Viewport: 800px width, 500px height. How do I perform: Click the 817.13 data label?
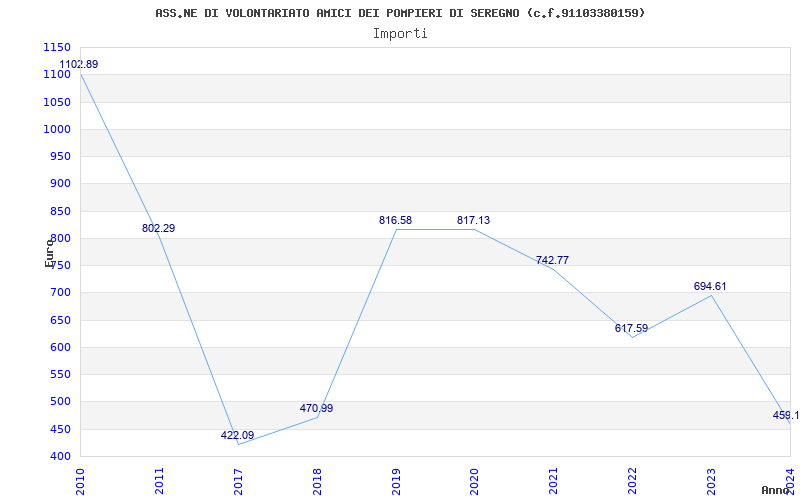click(473, 221)
